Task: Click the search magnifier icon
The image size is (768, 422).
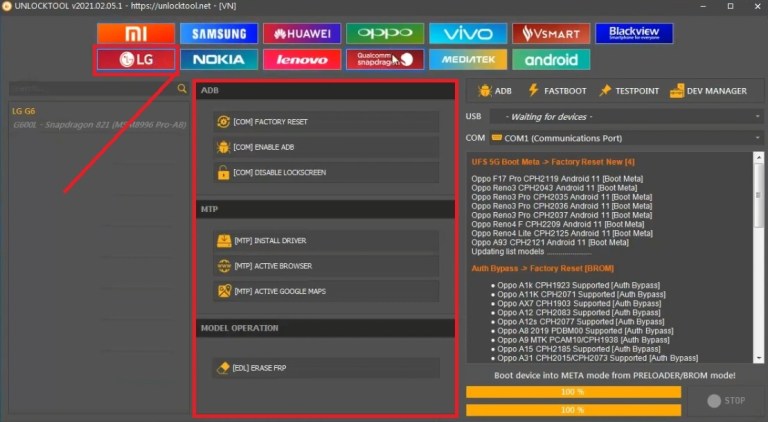Action: click(x=182, y=89)
